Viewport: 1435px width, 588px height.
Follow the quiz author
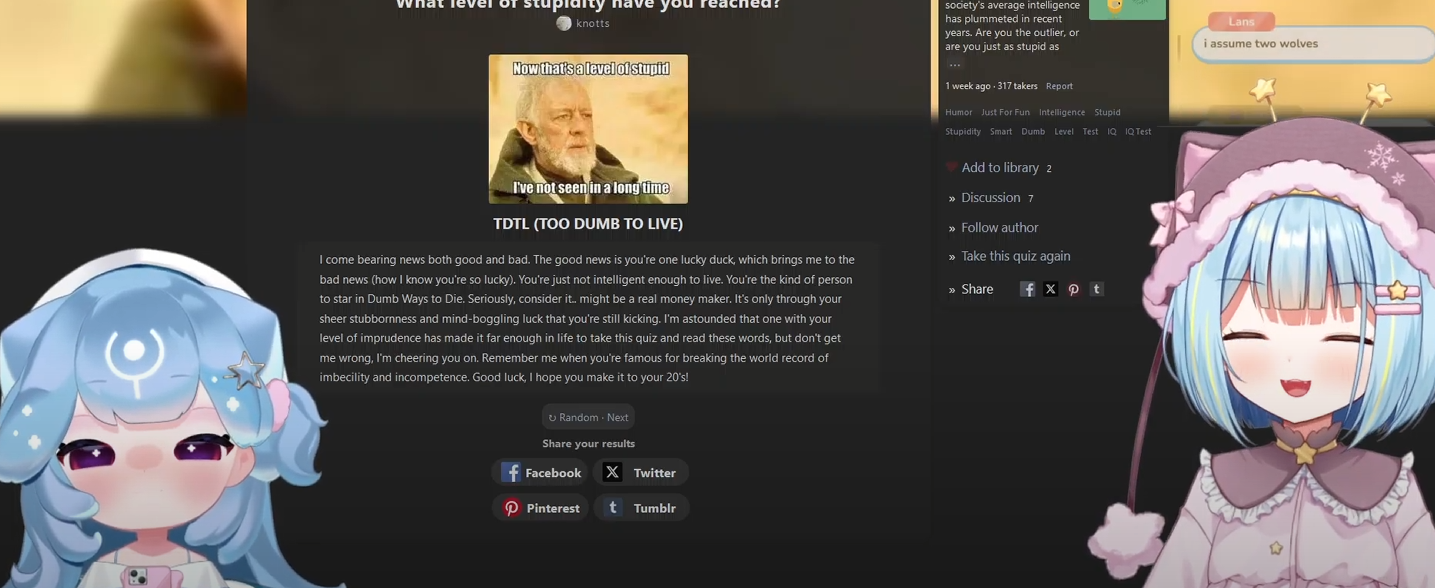(999, 228)
